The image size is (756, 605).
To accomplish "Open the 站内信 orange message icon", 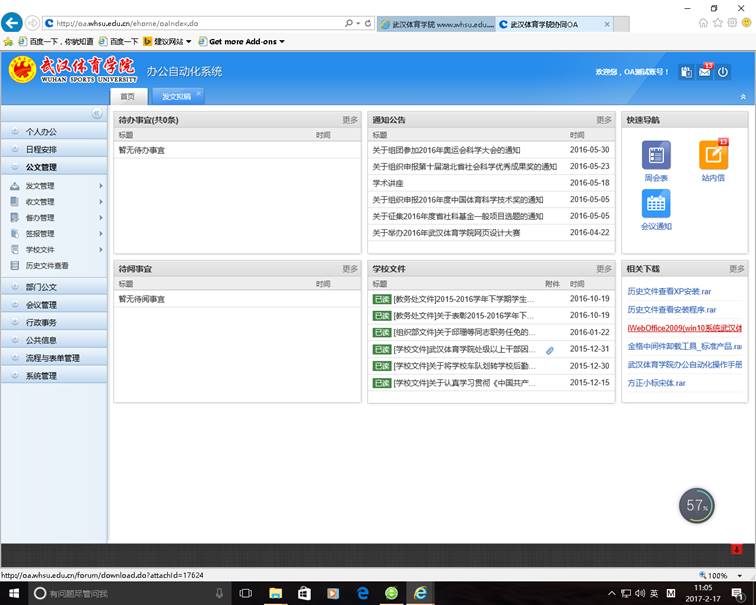I will [713, 155].
